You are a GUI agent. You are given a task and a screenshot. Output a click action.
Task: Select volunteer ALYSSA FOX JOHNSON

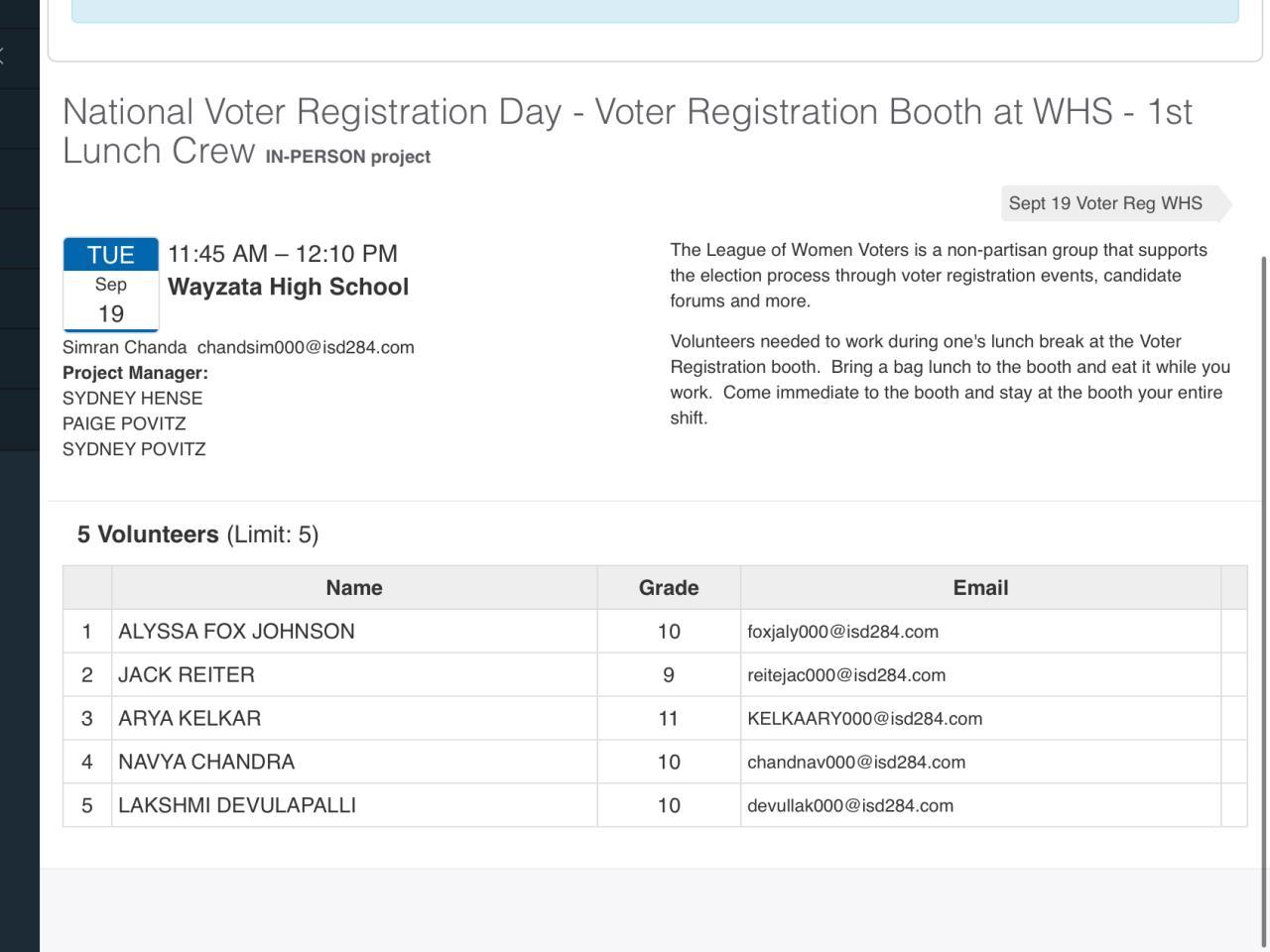236,632
